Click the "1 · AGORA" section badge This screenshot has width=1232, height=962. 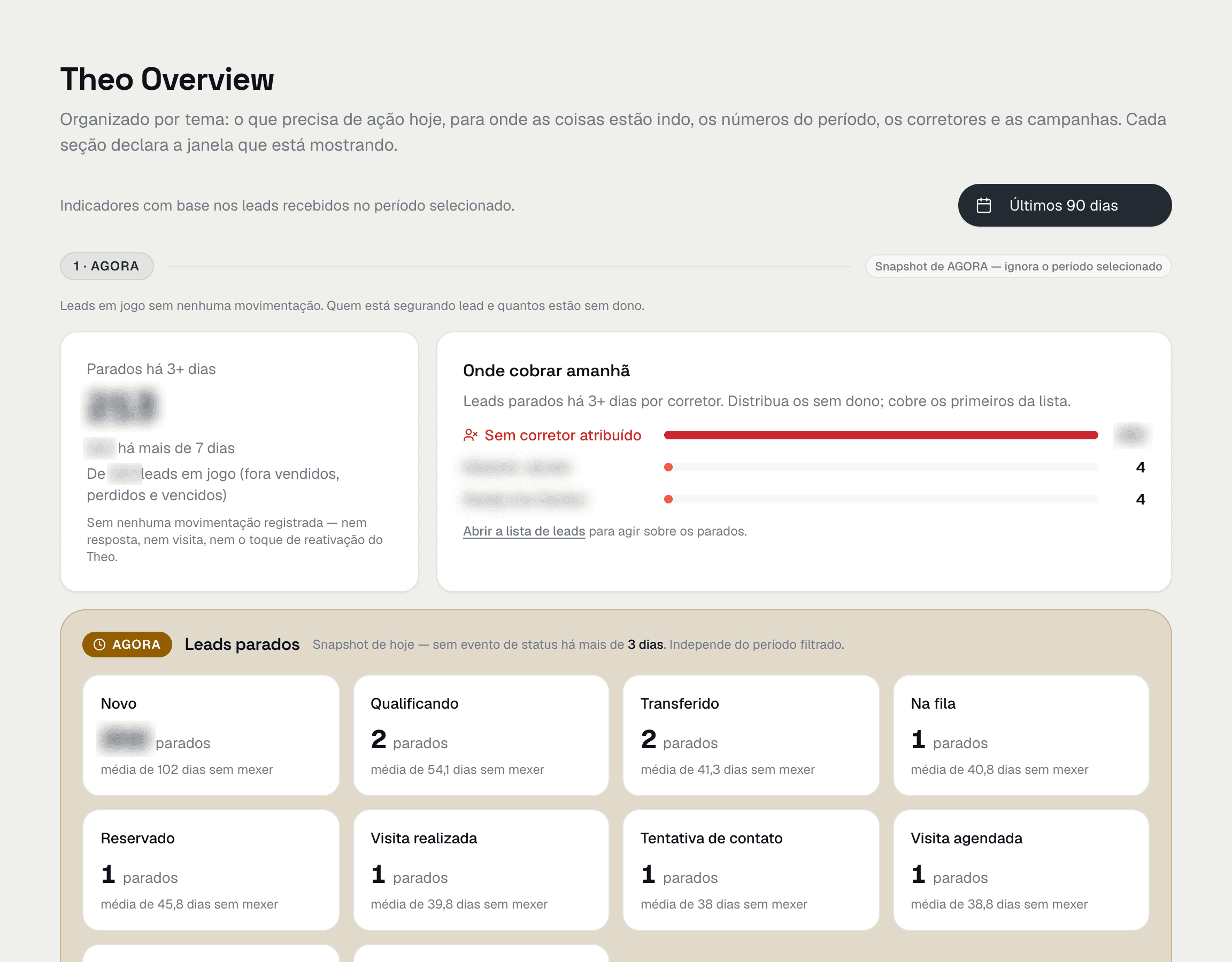106,266
